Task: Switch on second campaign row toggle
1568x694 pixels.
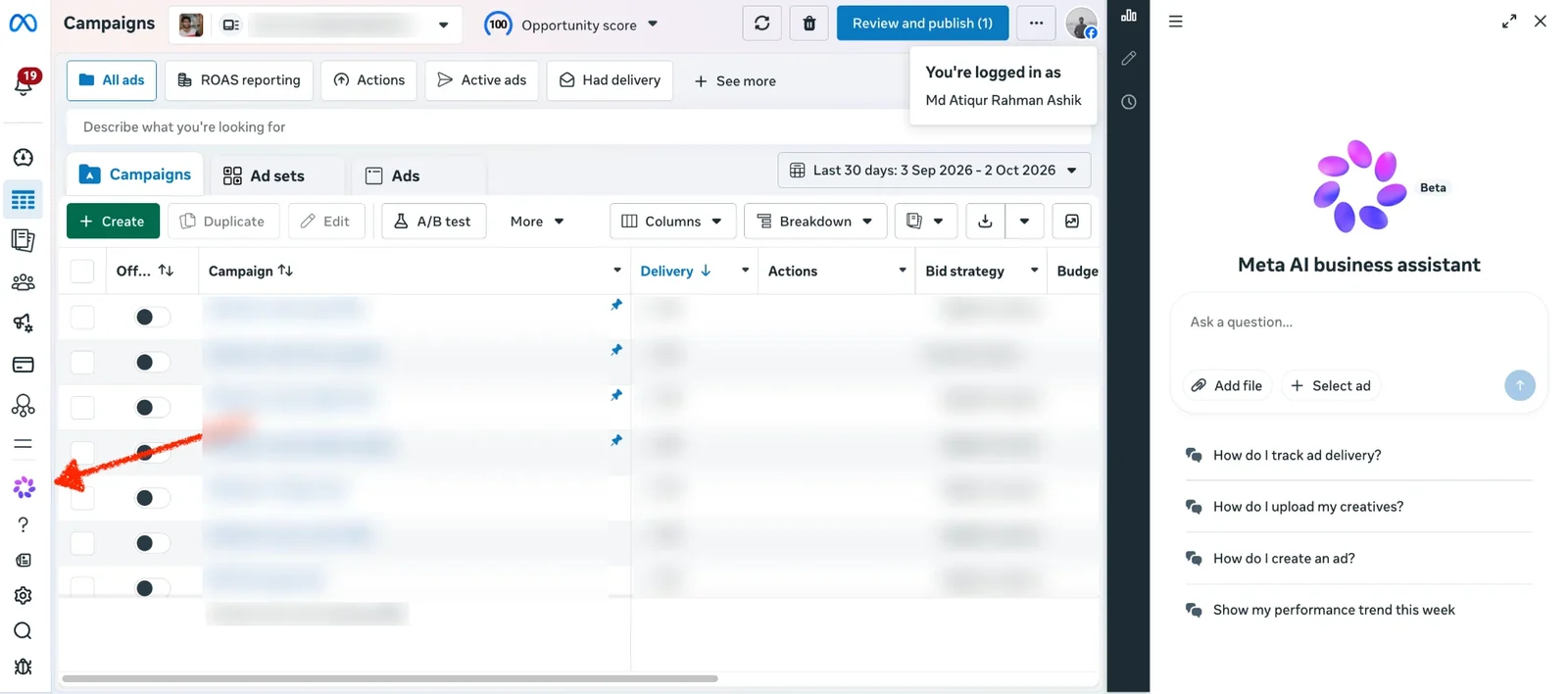Action: tap(151, 362)
